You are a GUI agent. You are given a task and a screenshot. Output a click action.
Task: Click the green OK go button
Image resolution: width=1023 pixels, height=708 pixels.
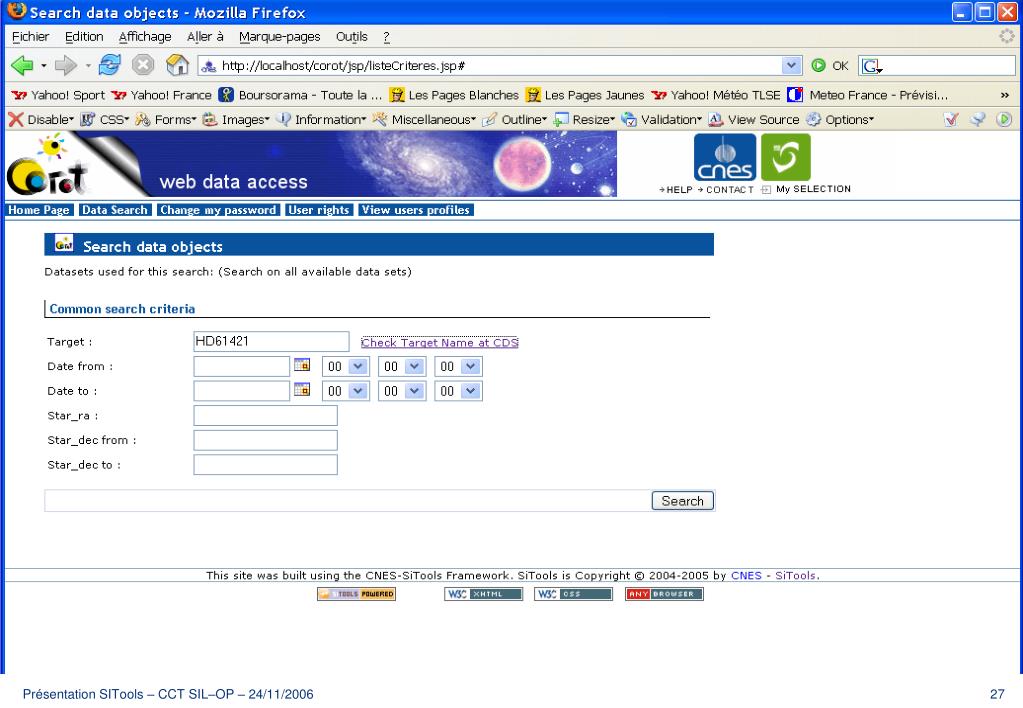coord(829,65)
